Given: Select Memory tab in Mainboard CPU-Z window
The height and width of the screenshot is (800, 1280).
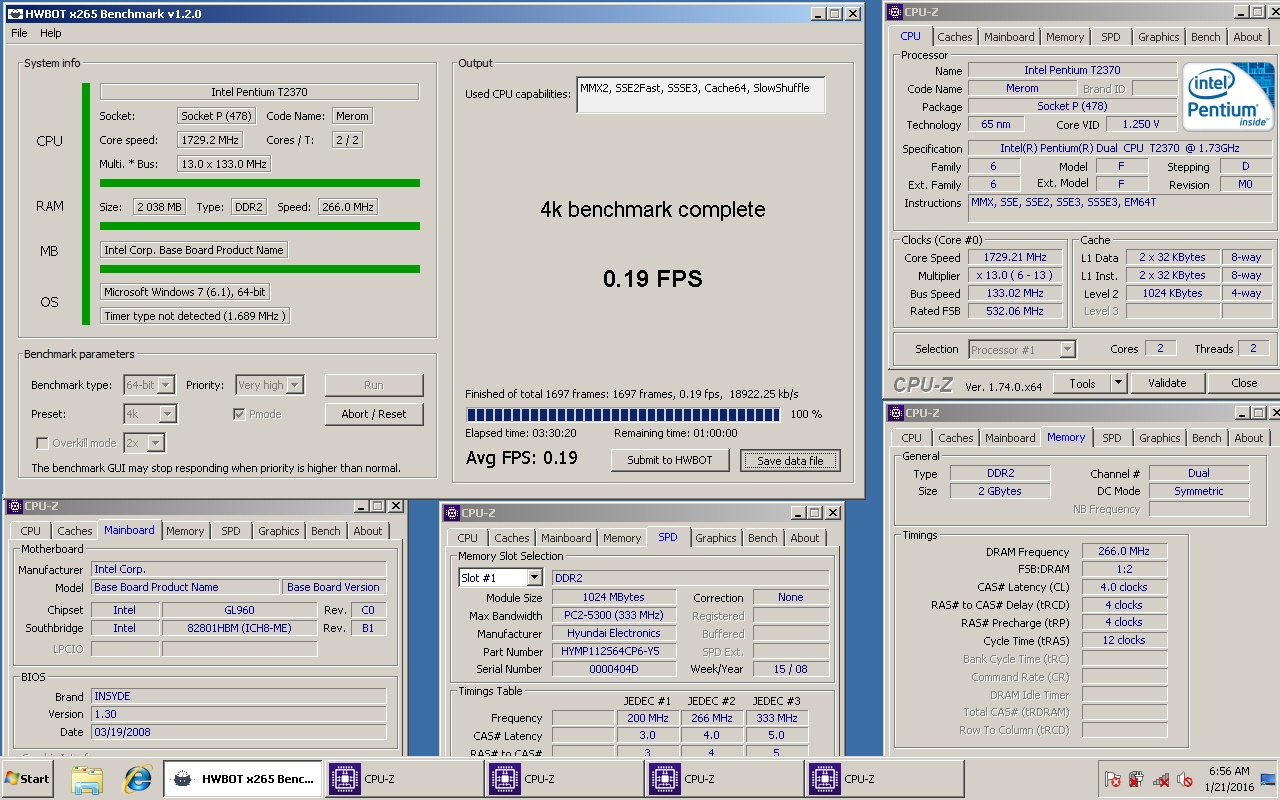Looking at the screenshot, I should (185, 531).
